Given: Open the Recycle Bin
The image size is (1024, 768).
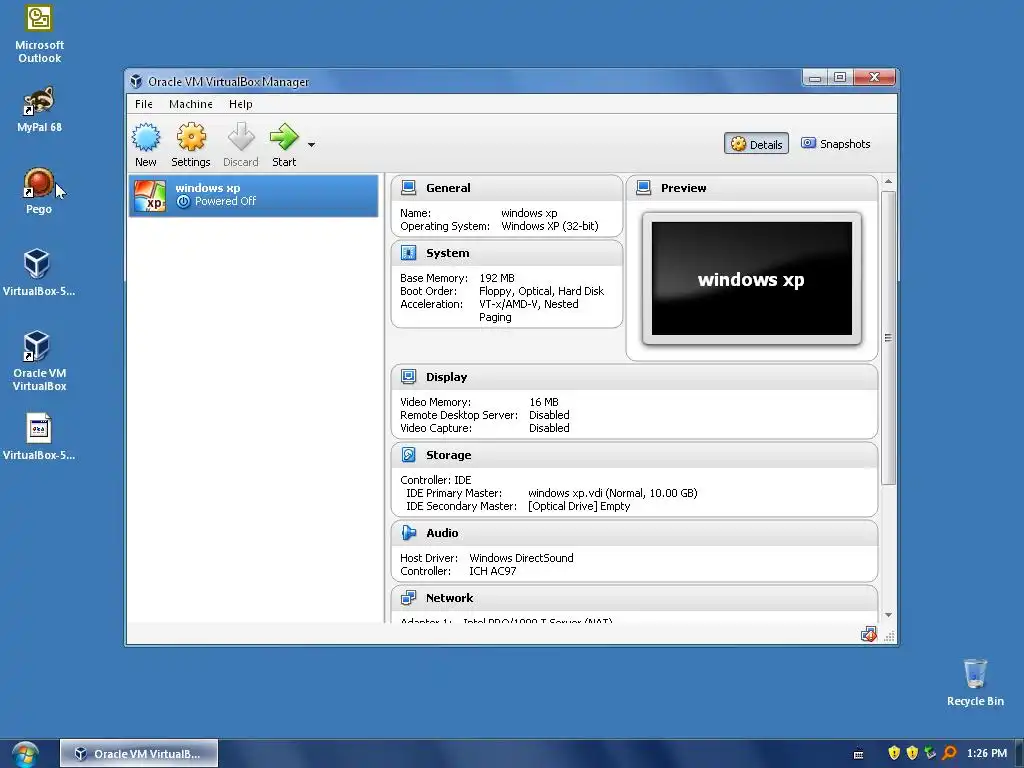Looking at the screenshot, I should [x=975, y=682].
